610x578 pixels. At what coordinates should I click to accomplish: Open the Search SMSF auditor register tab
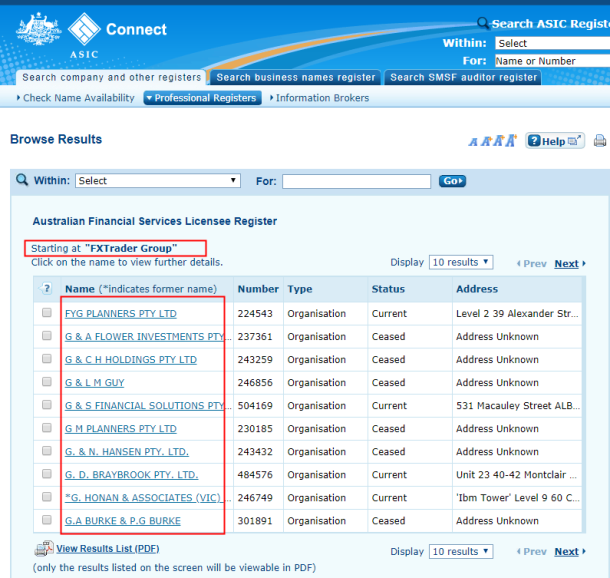(463, 77)
